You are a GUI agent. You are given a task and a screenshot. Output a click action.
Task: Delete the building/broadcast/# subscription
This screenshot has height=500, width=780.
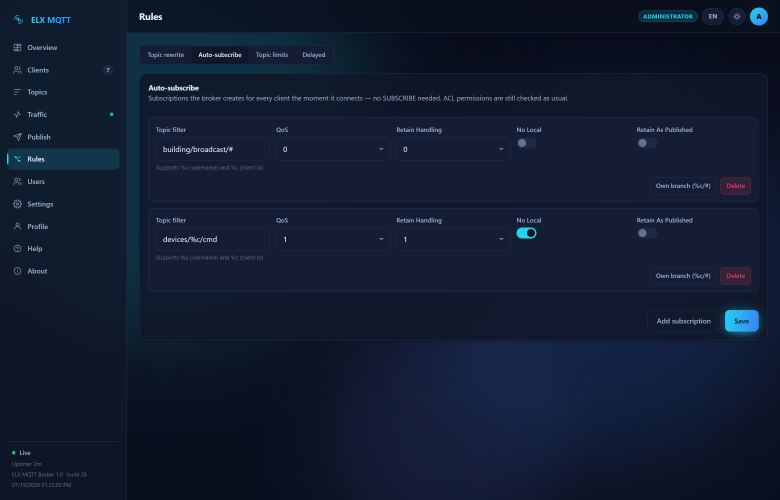[735, 186]
